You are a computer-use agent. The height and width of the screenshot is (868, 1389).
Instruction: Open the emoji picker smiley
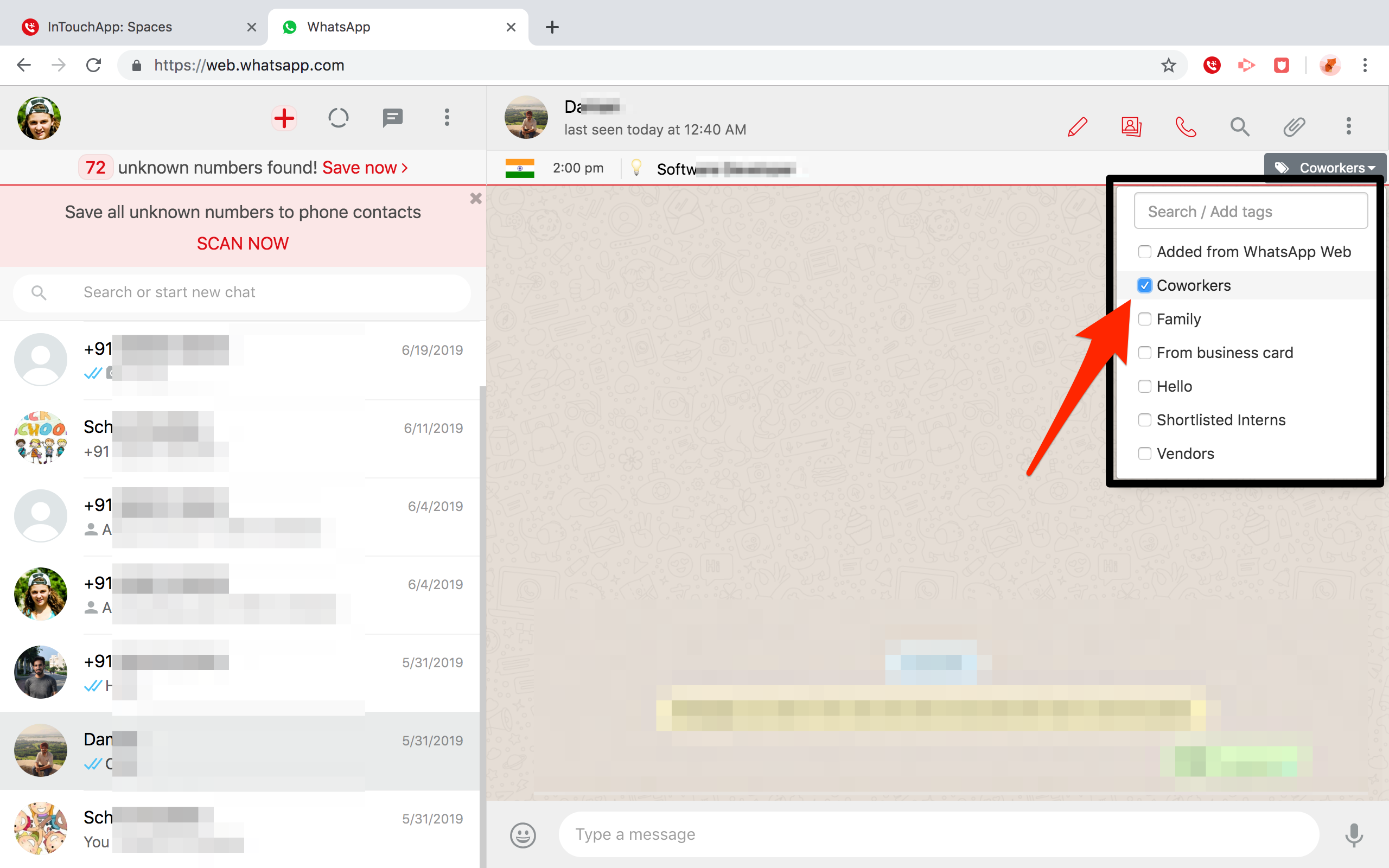pyautogui.click(x=523, y=835)
